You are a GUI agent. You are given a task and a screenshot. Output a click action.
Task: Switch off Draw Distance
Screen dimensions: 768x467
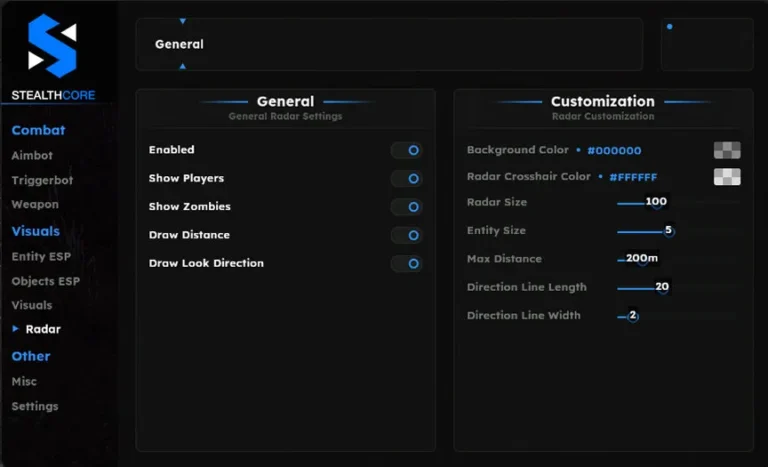point(406,235)
